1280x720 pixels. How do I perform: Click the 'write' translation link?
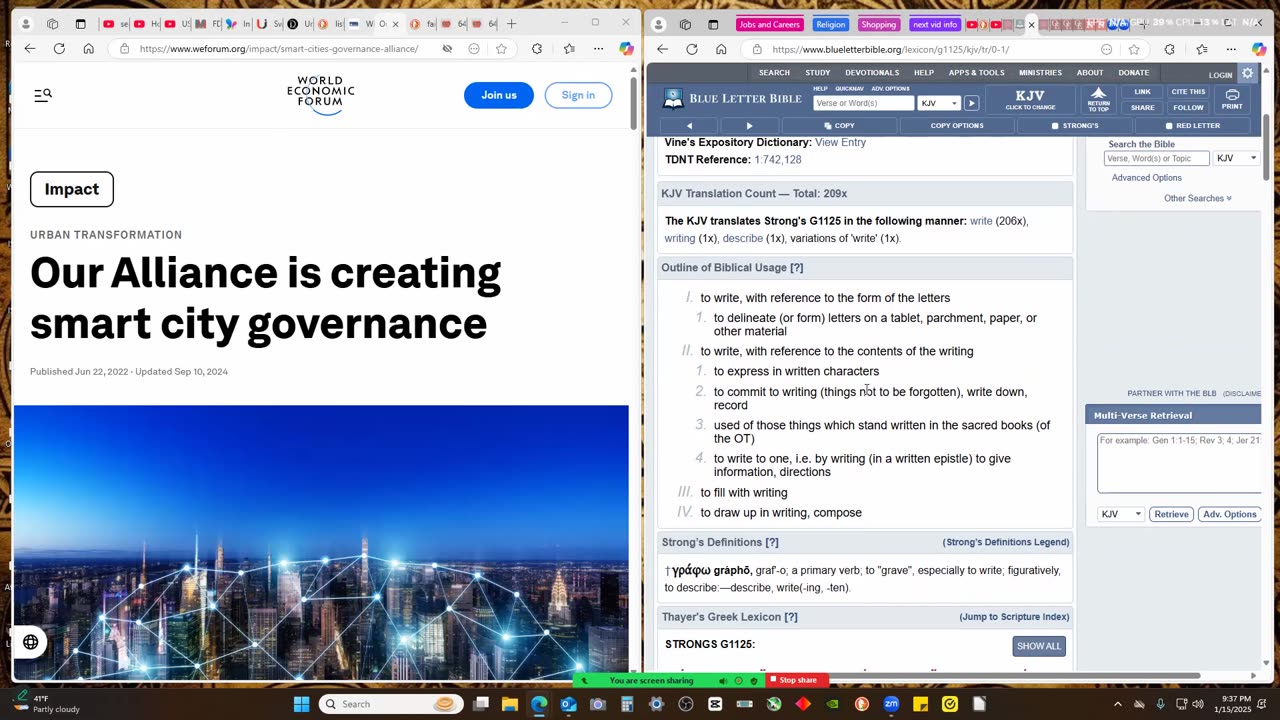(x=981, y=221)
